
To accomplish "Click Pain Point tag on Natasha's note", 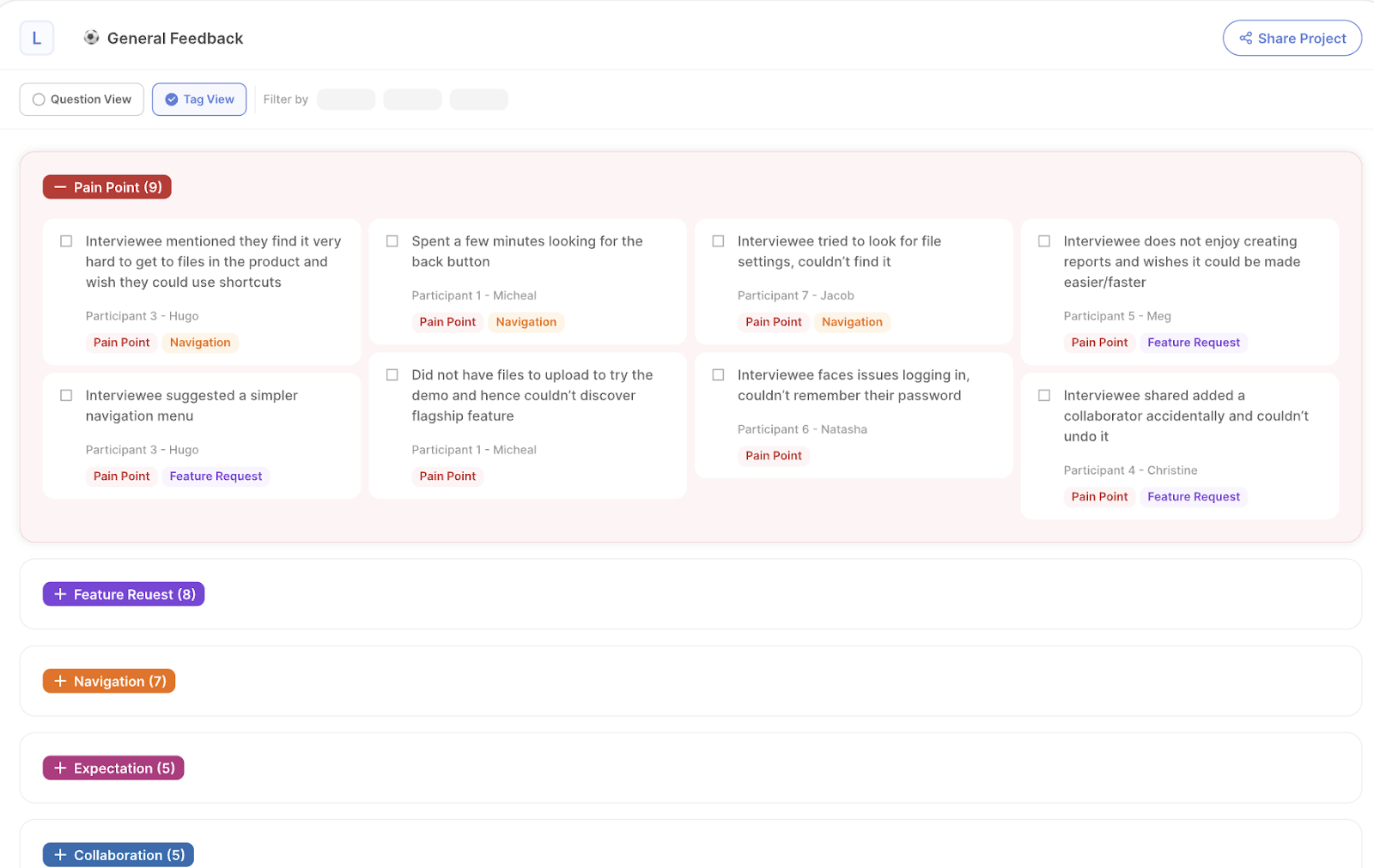I will coord(774,456).
